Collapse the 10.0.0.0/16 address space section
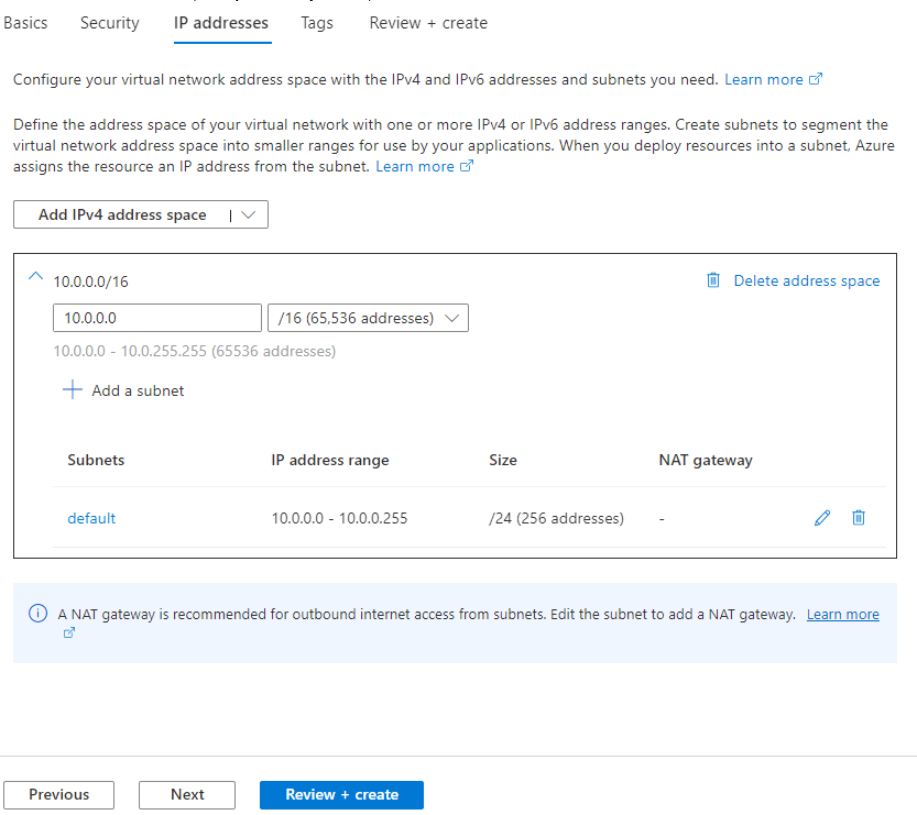 36,276
